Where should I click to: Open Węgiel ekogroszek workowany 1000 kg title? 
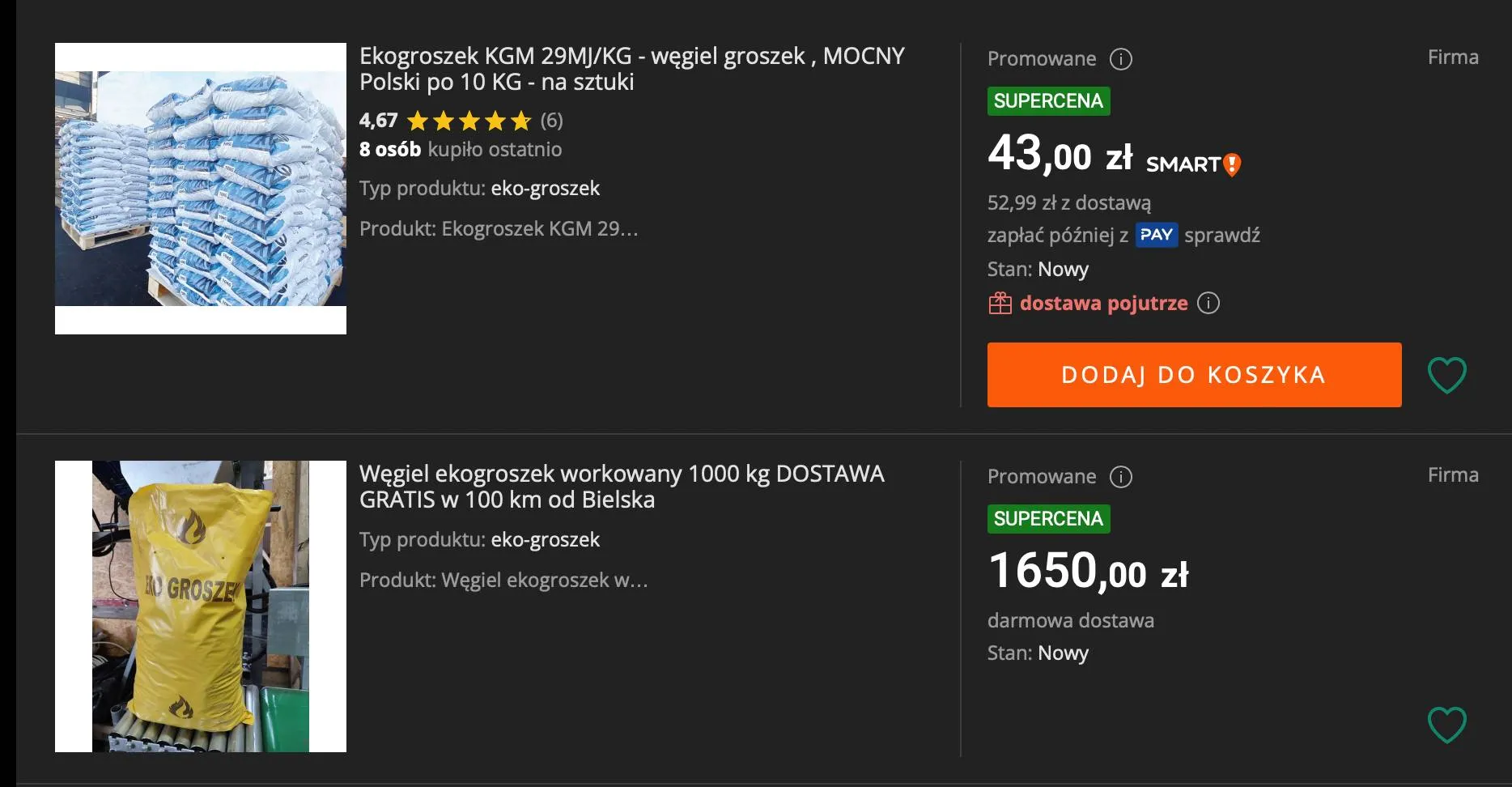(622, 487)
